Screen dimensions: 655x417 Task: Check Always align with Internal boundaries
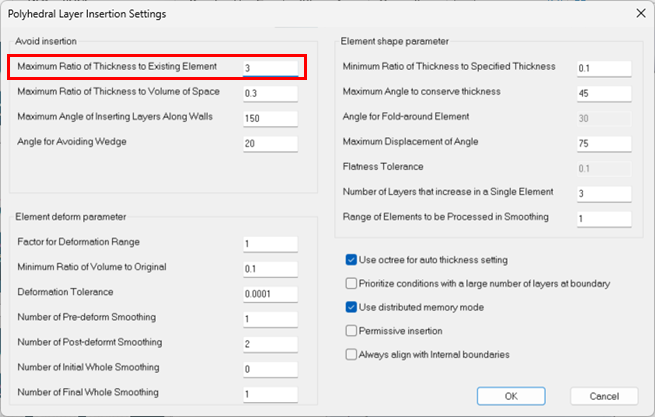(x=351, y=354)
